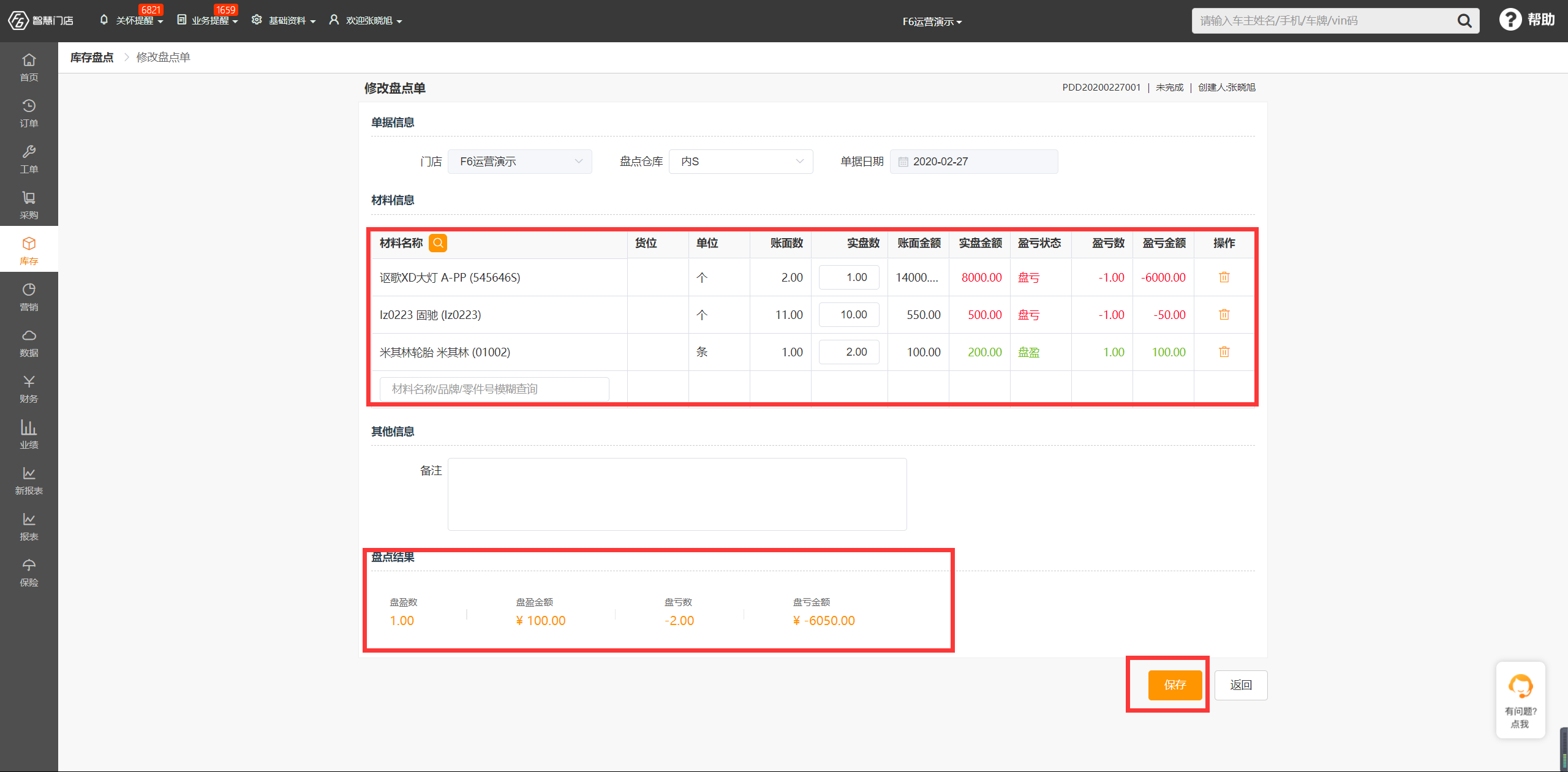Open the 首页 home sidebar icon
1568x772 pixels.
[x=29, y=67]
